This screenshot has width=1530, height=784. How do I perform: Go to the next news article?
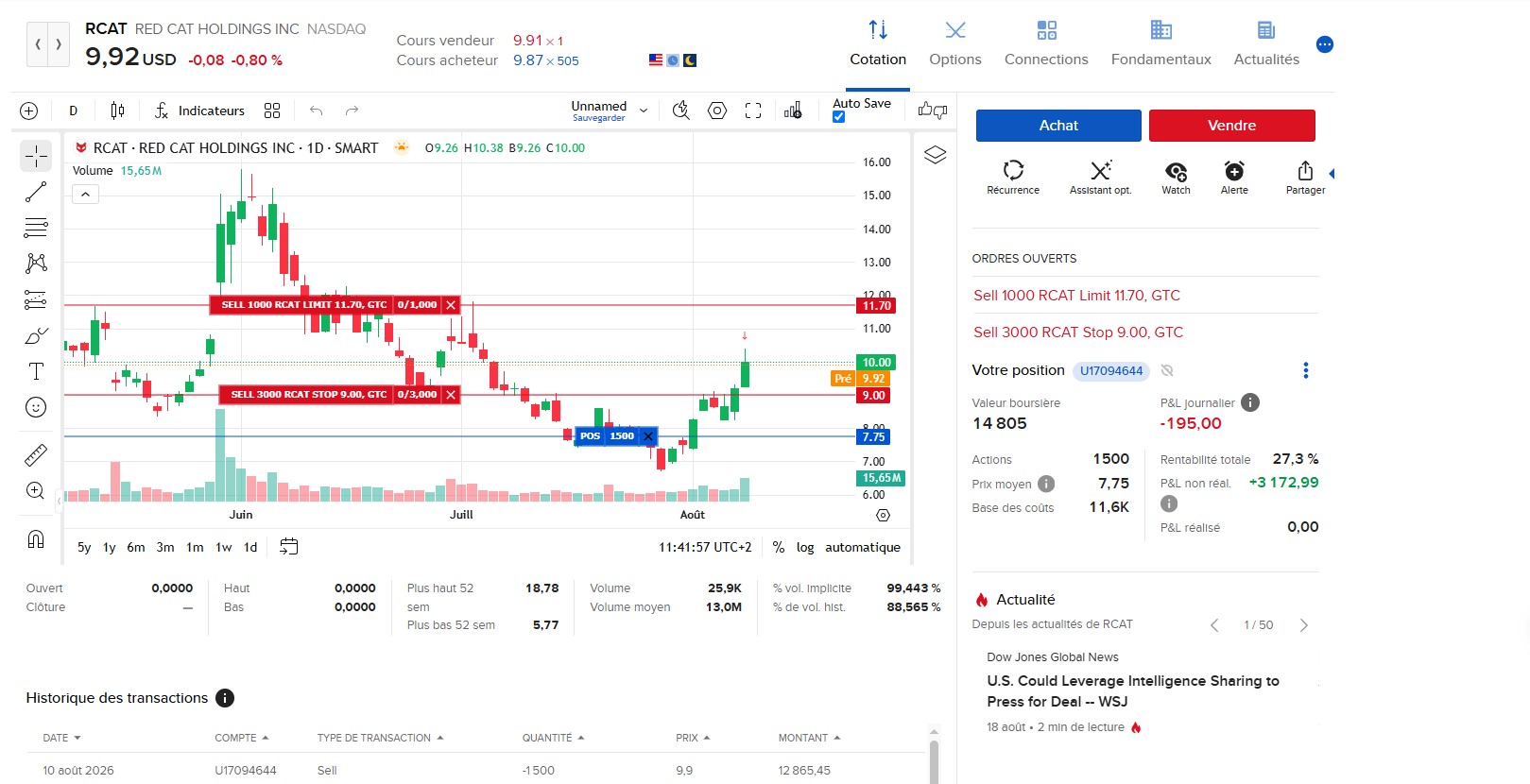point(1304,625)
